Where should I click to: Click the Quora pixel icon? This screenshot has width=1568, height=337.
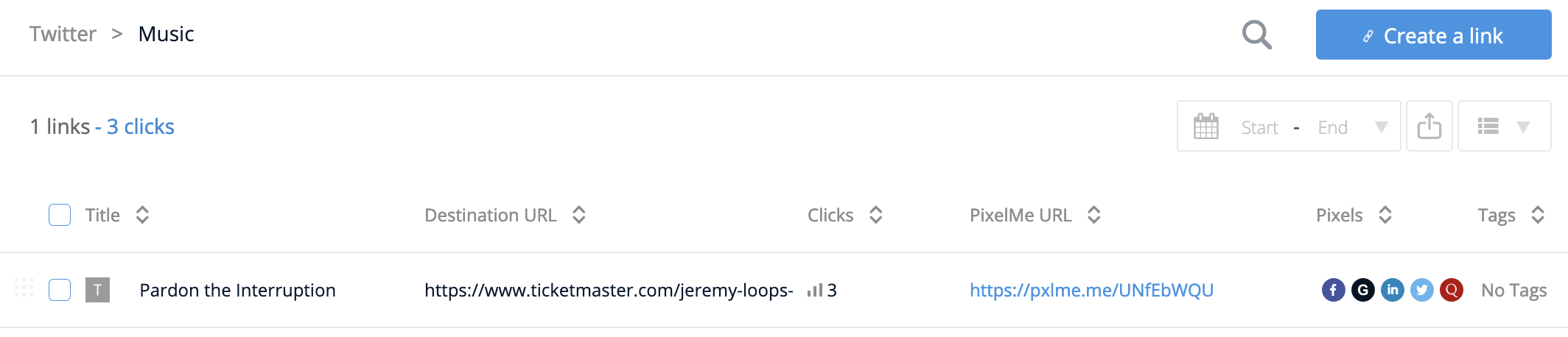click(x=1451, y=290)
